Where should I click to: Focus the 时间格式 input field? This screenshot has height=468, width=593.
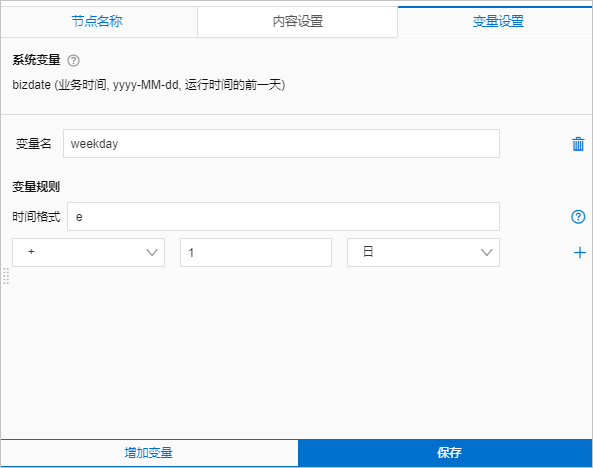tap(283, 216)
